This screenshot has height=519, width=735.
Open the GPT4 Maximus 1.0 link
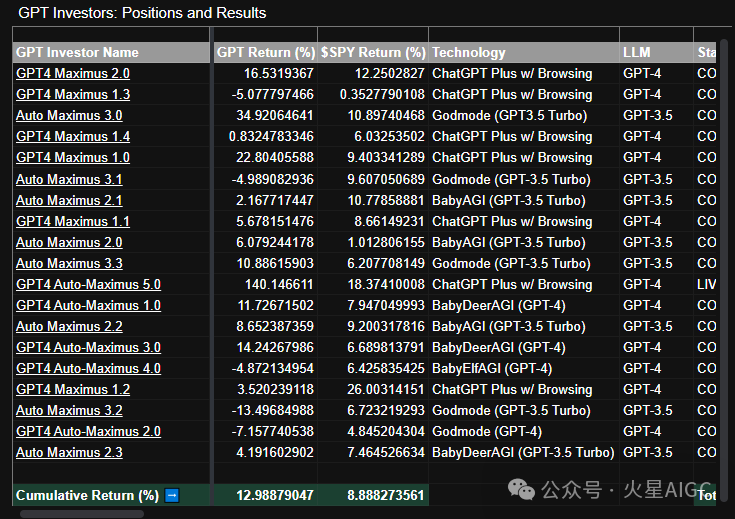[73, 157]
